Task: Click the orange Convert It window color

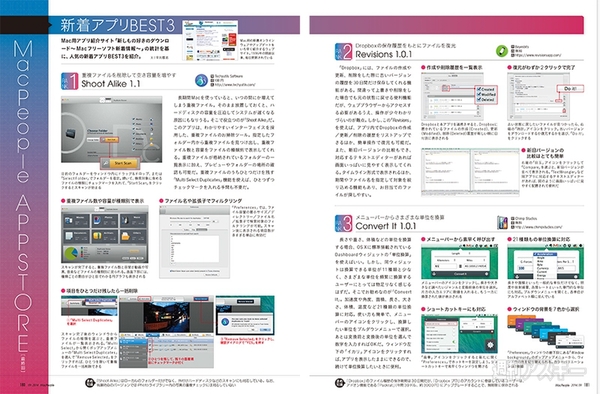Action: (x=515, y=319)
